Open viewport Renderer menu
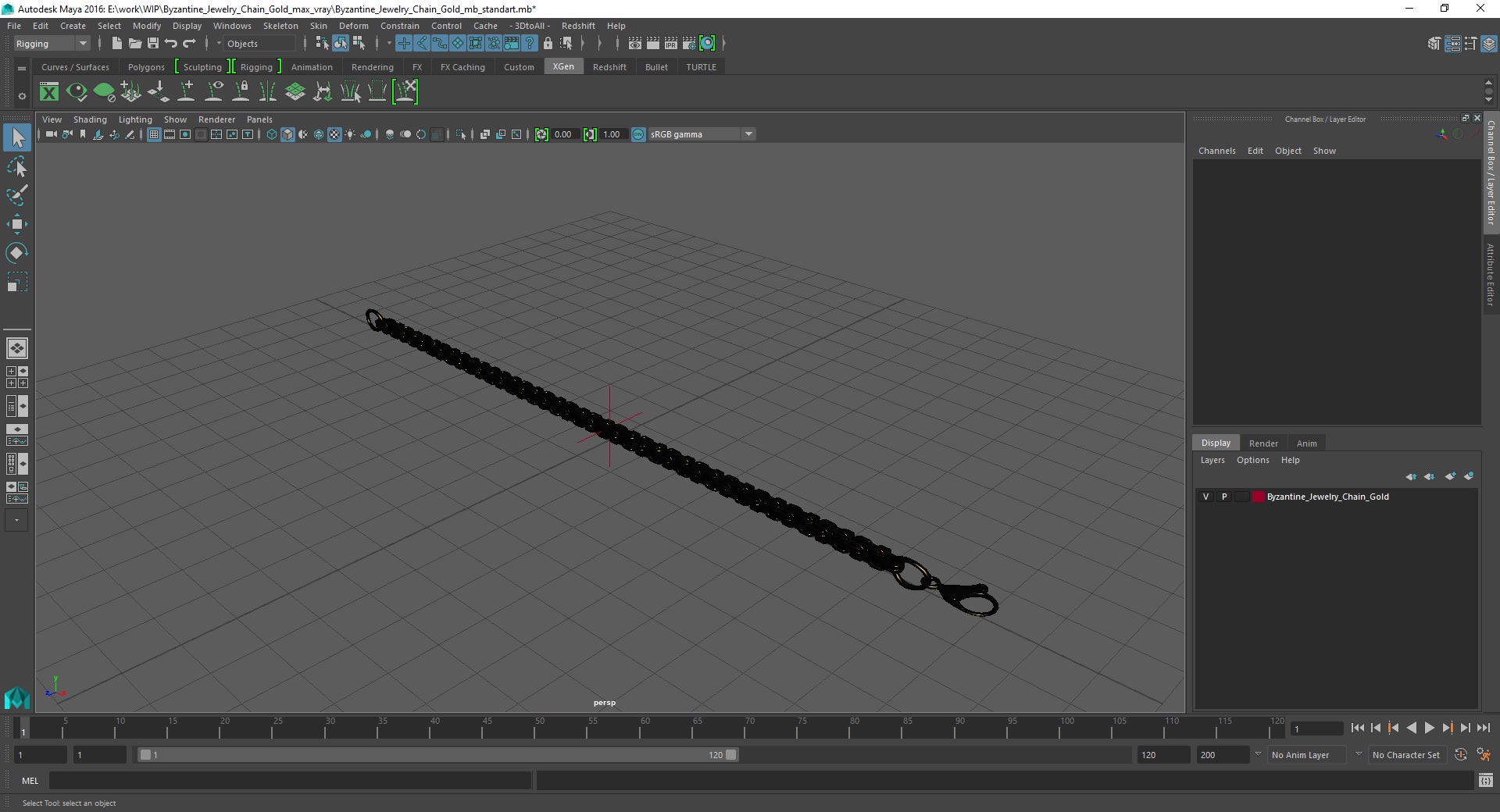The height and width of the screenshot is (812, 1500). click(x=216, y=119)
